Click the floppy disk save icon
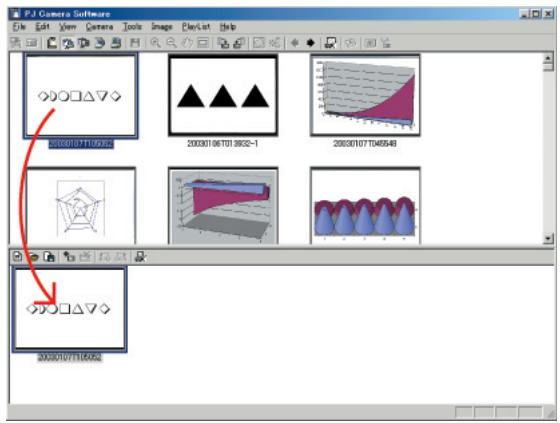560x423 pixels. (x=135, y=43)
